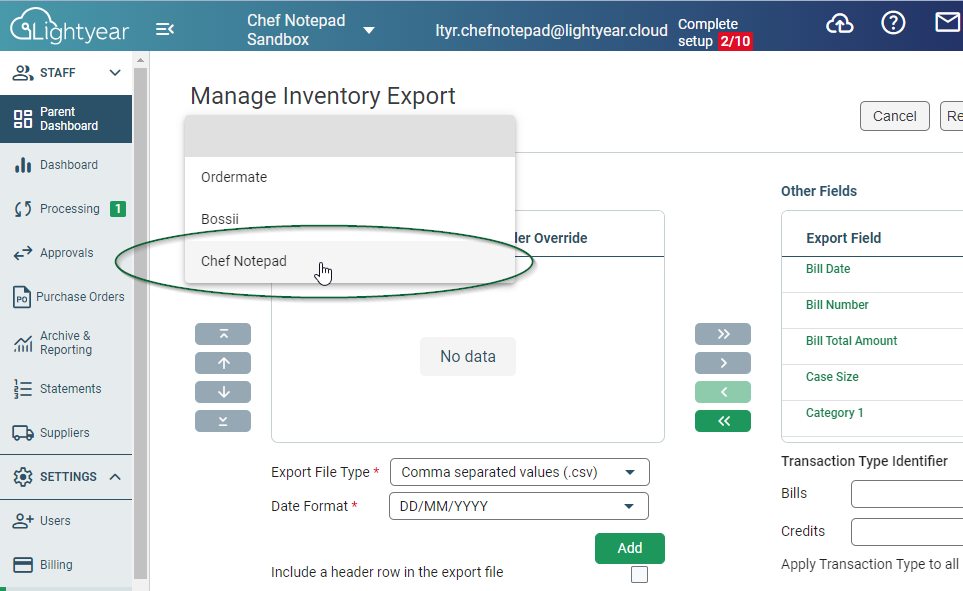
Task: Open the Export File Type dropdown
Action: click(520, 472)
